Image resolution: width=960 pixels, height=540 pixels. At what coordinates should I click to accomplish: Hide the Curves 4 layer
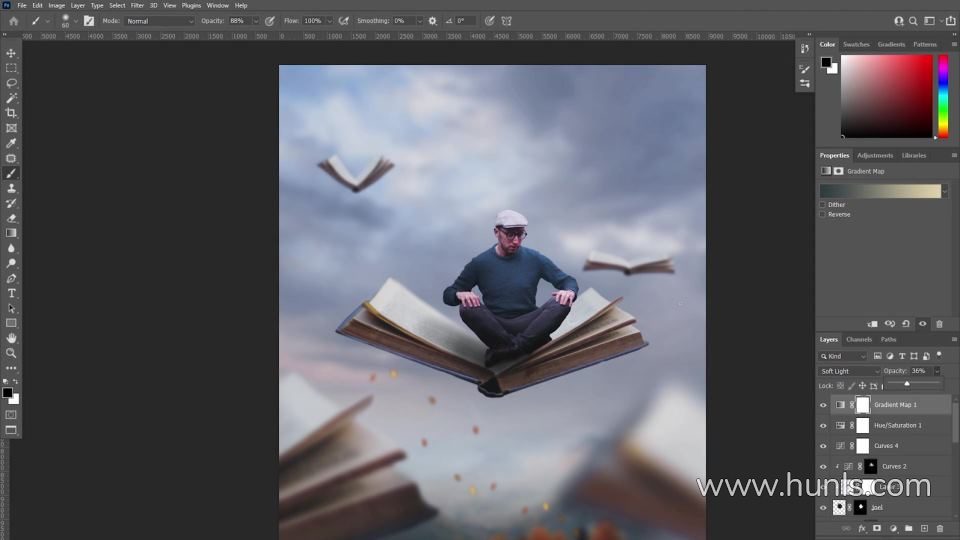(823, 446)
